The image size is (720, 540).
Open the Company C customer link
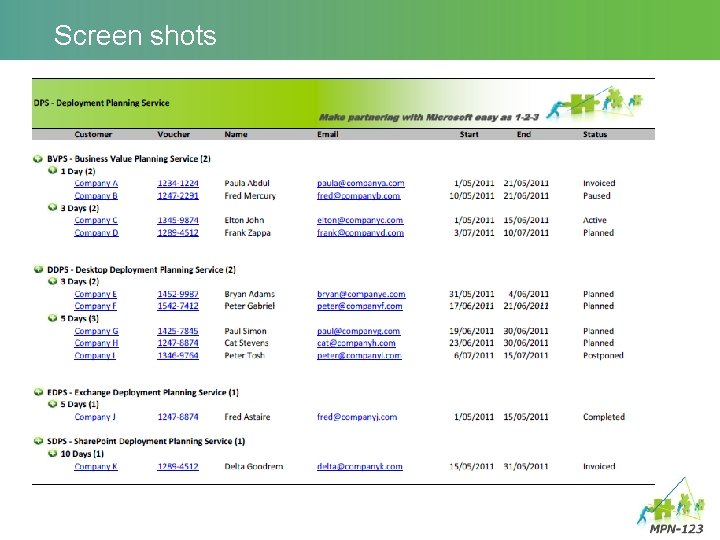pyautogui.click(x=96, y=220)
